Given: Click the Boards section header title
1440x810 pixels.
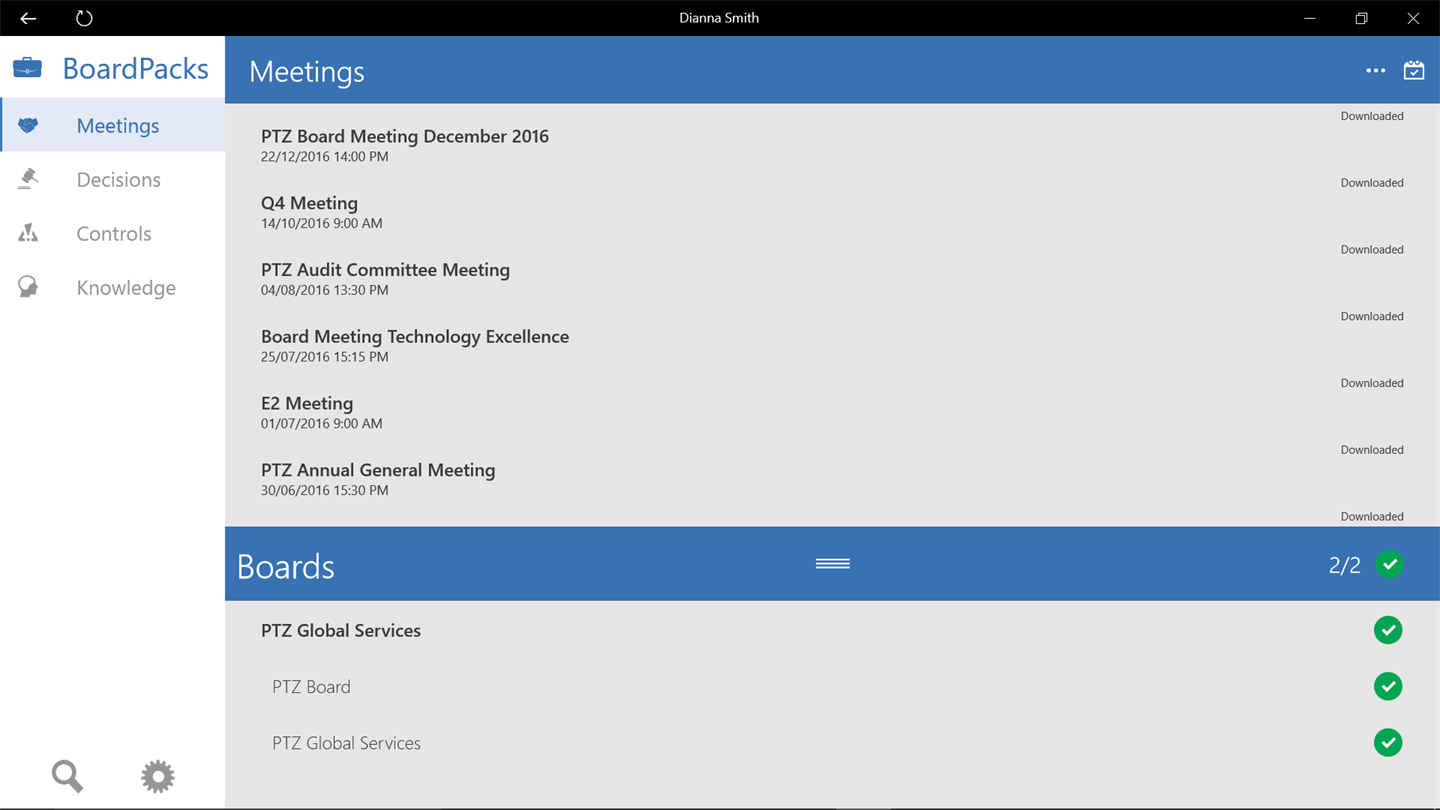Looking at the screenshot, I should 286,566.
